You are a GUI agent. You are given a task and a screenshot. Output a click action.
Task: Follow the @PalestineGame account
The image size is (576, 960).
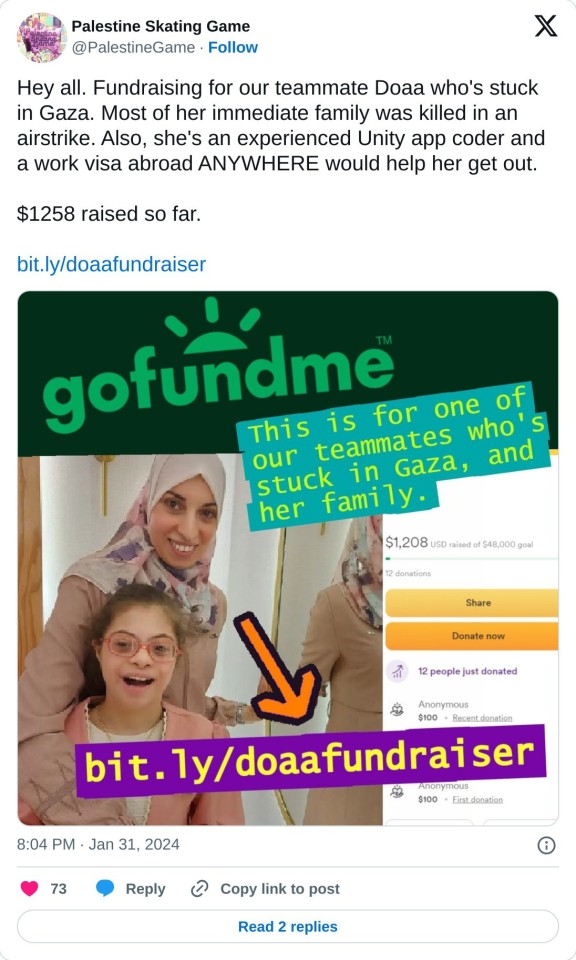(x=233, y=48)
